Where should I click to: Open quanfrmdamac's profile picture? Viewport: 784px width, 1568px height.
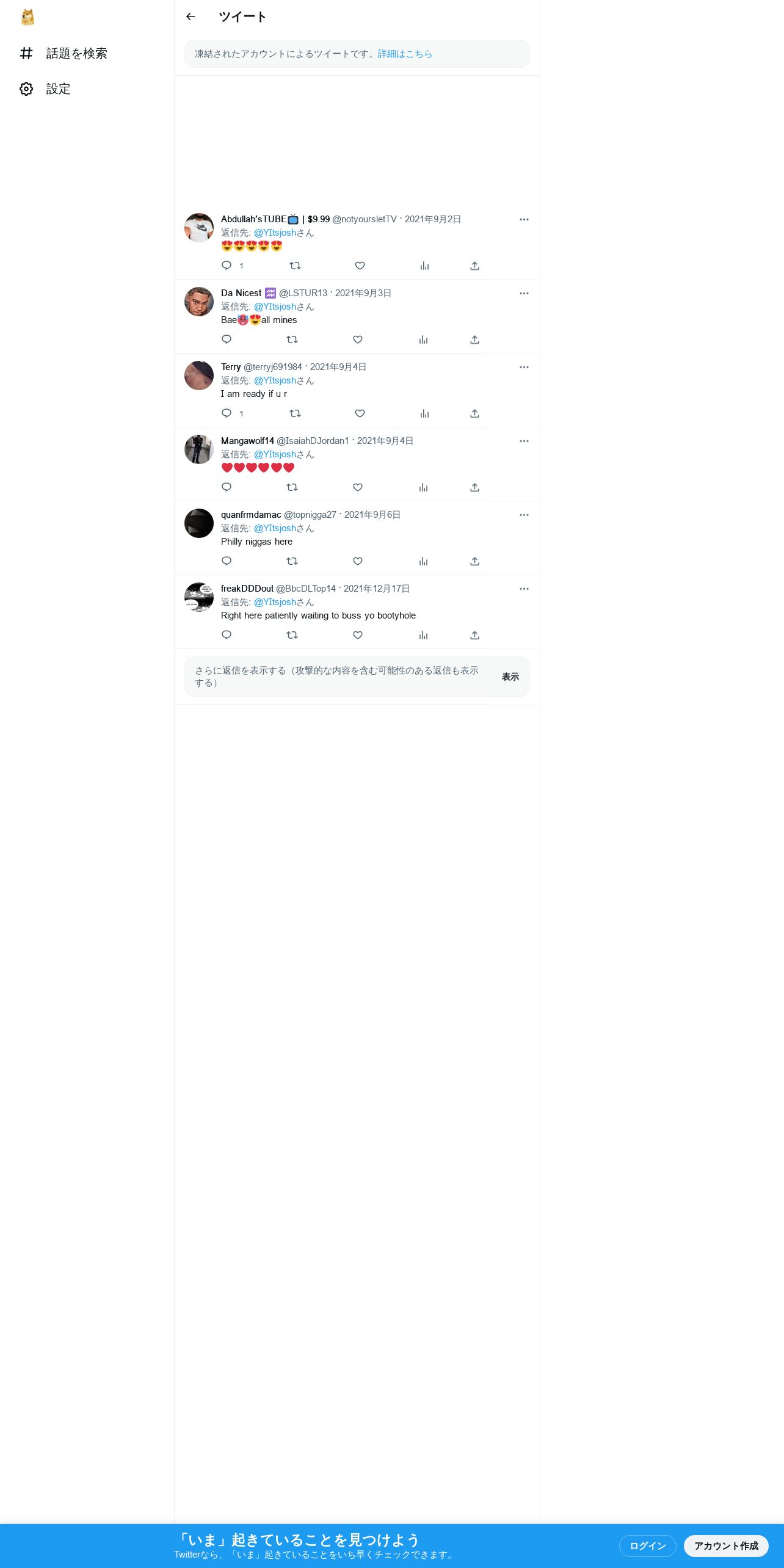coord(199,523)
